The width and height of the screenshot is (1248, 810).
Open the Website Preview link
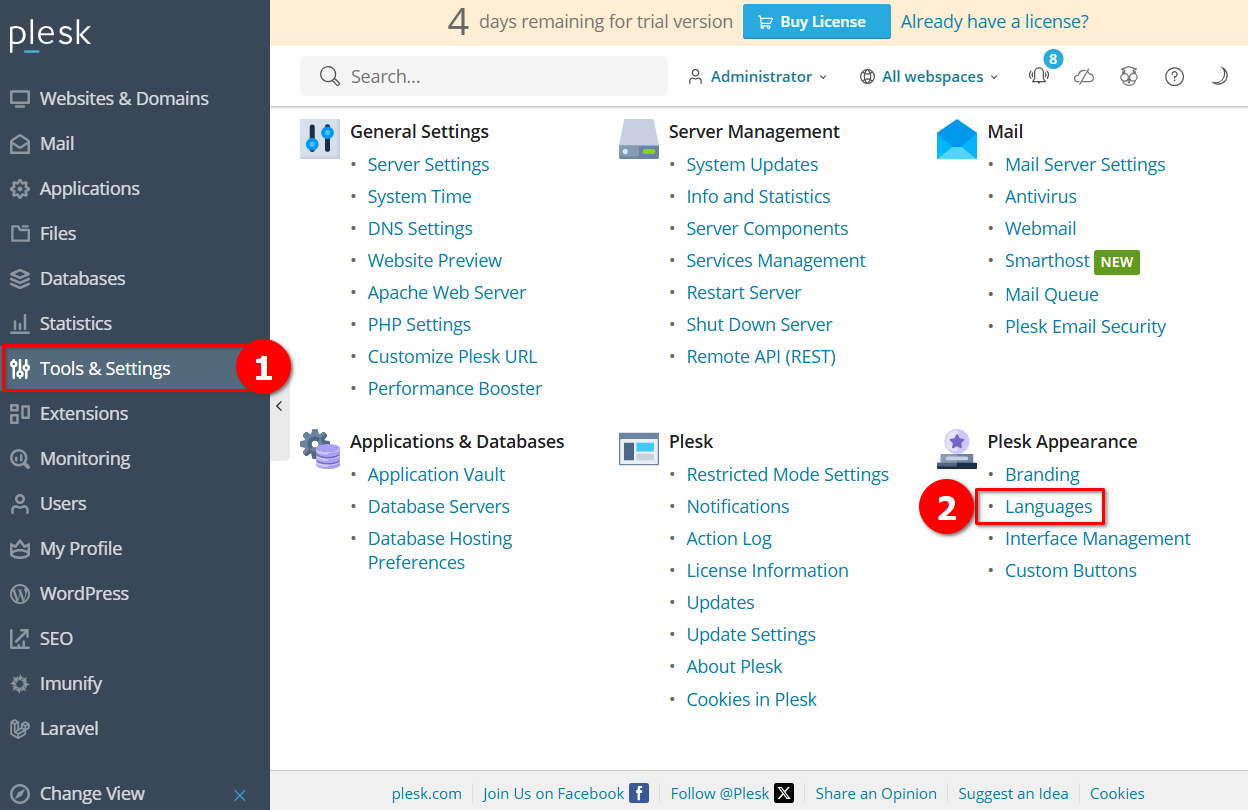(435, 261)
